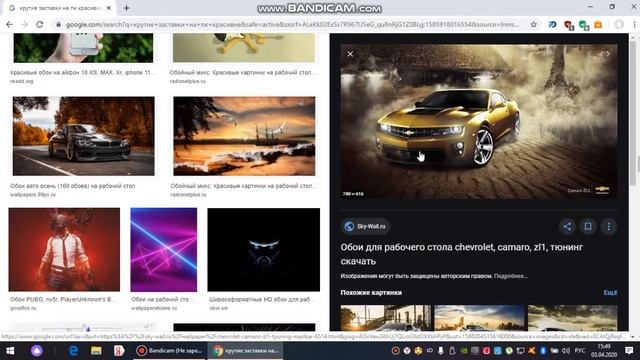The image size is (640, 360).
Task: Open the green NVIDIA tray icon
Action: tap(464, 351)
